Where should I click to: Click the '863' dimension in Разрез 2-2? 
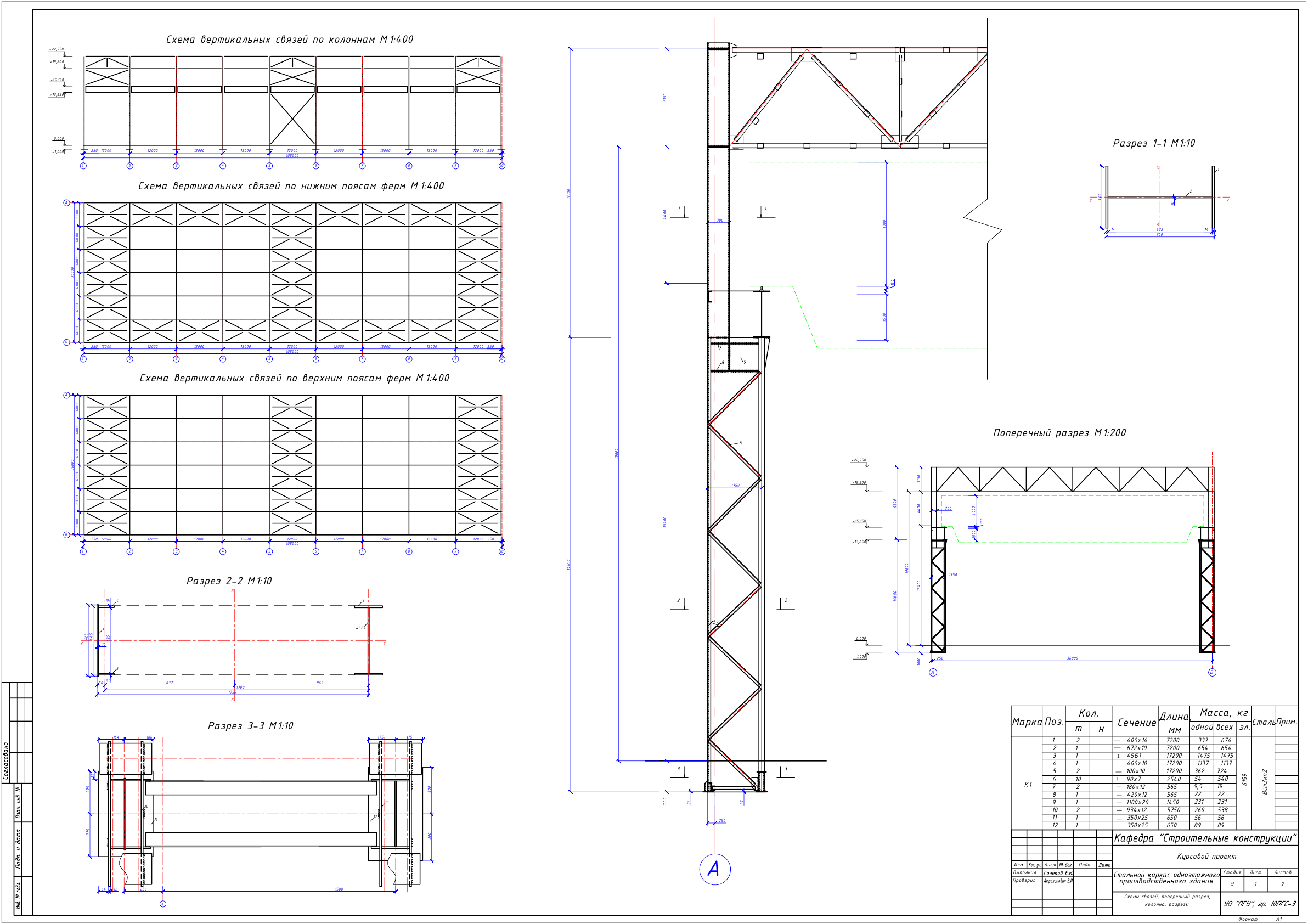320,683
